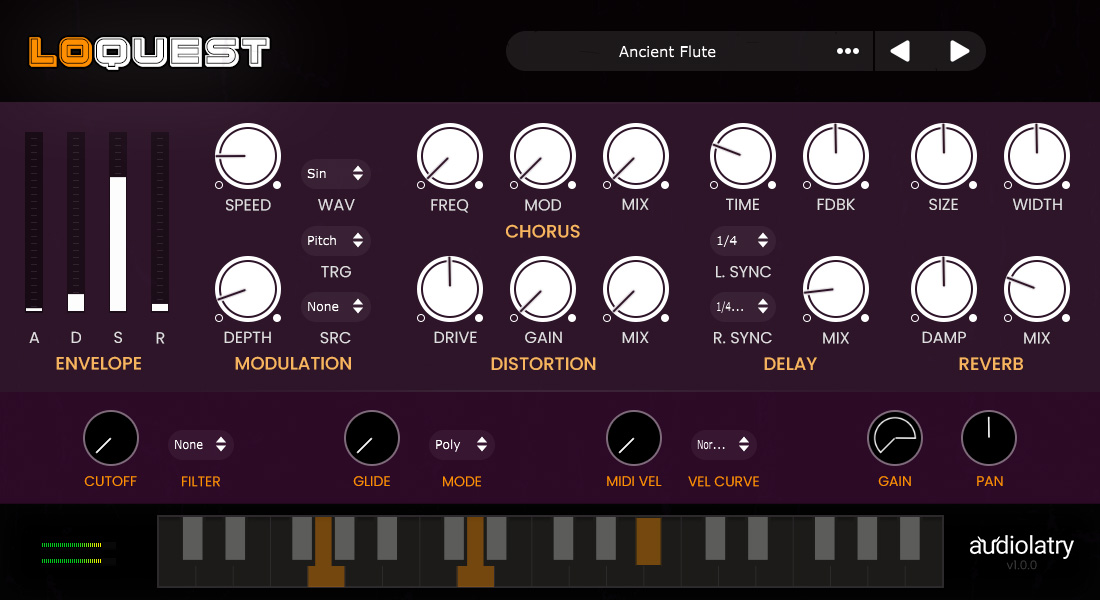Click the Distortion GAIN knob
This screenshot has width=1100, height=600.
543,289
